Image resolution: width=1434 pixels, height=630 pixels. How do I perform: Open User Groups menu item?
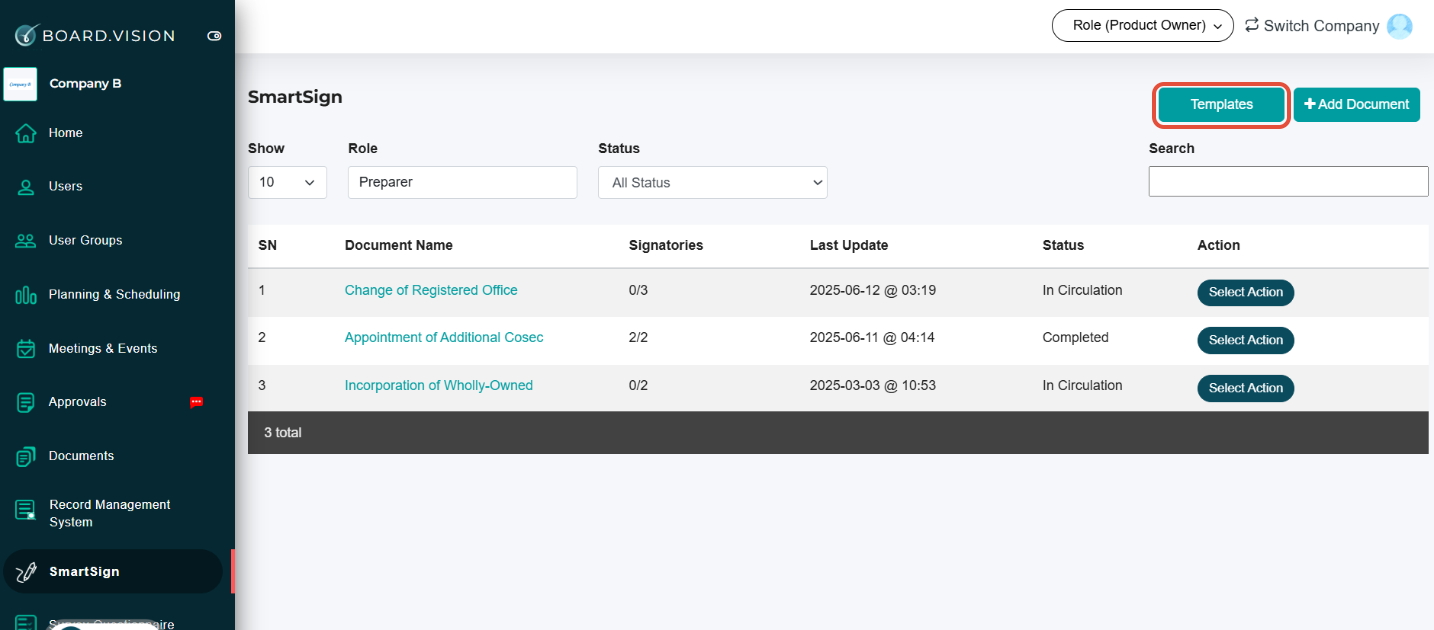[86, 241]
